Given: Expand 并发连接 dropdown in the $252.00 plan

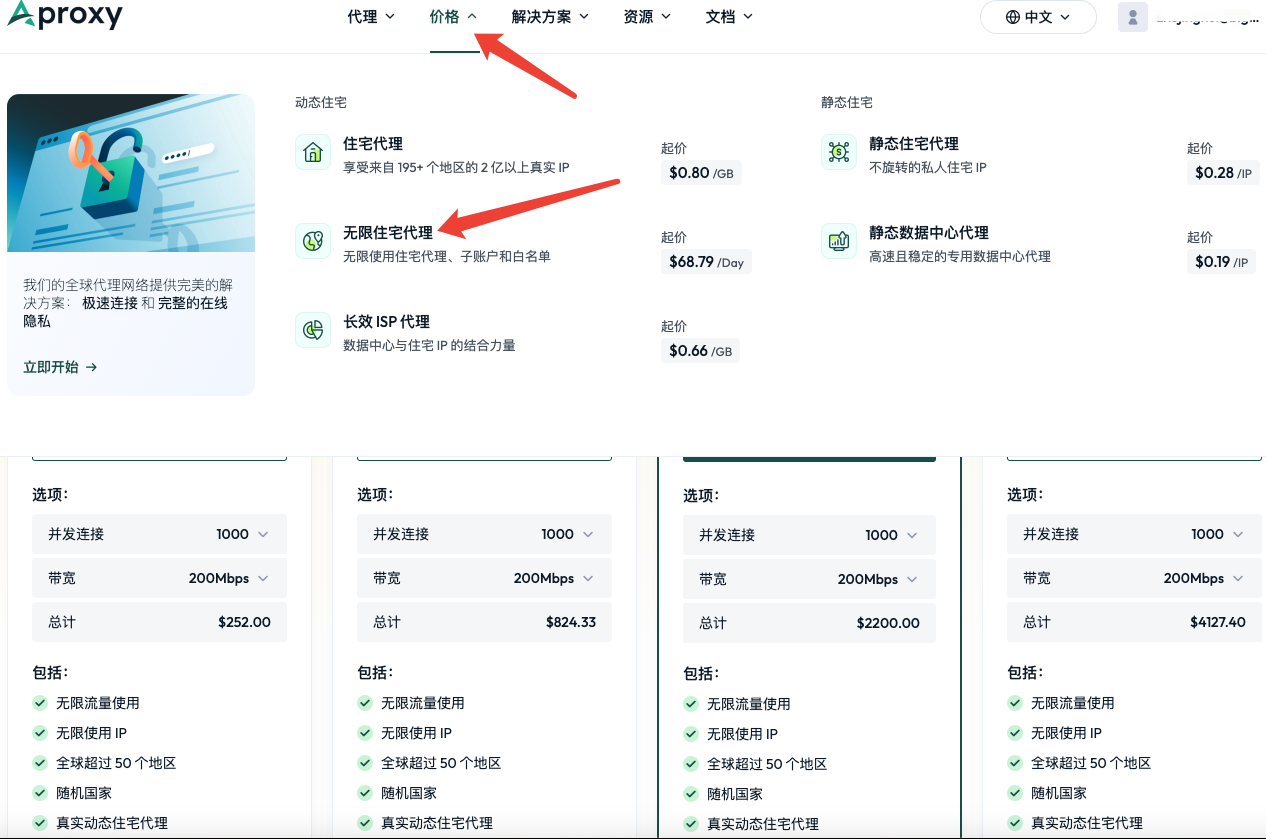Looking at the screenshot, I should pyautogui.click(x=160, y=534).
